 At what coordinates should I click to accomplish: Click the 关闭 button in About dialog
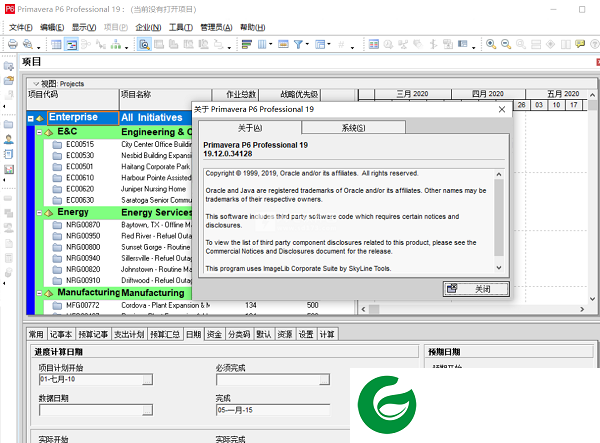(476, 289)
